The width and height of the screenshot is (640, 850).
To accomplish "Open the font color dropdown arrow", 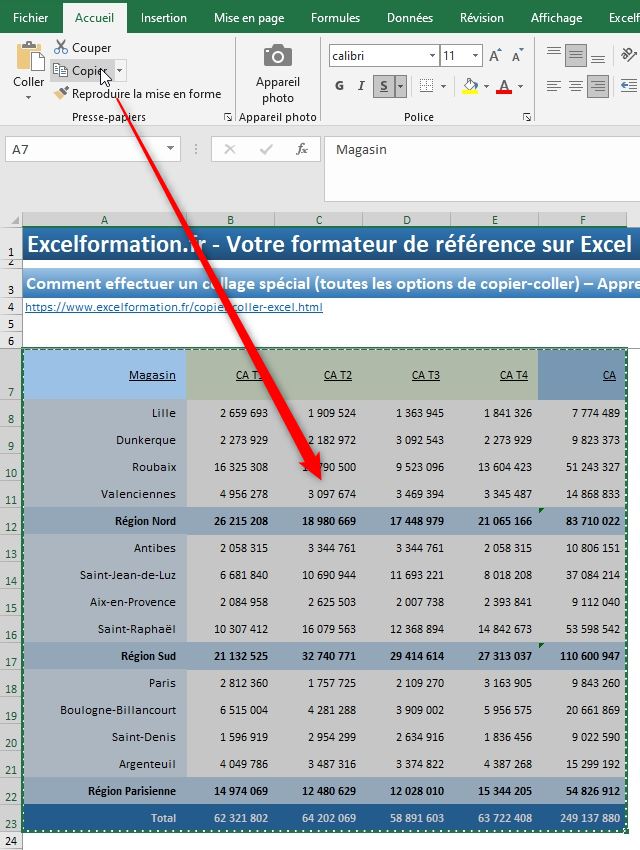I will pyautogui.click(x=520, y=86).
